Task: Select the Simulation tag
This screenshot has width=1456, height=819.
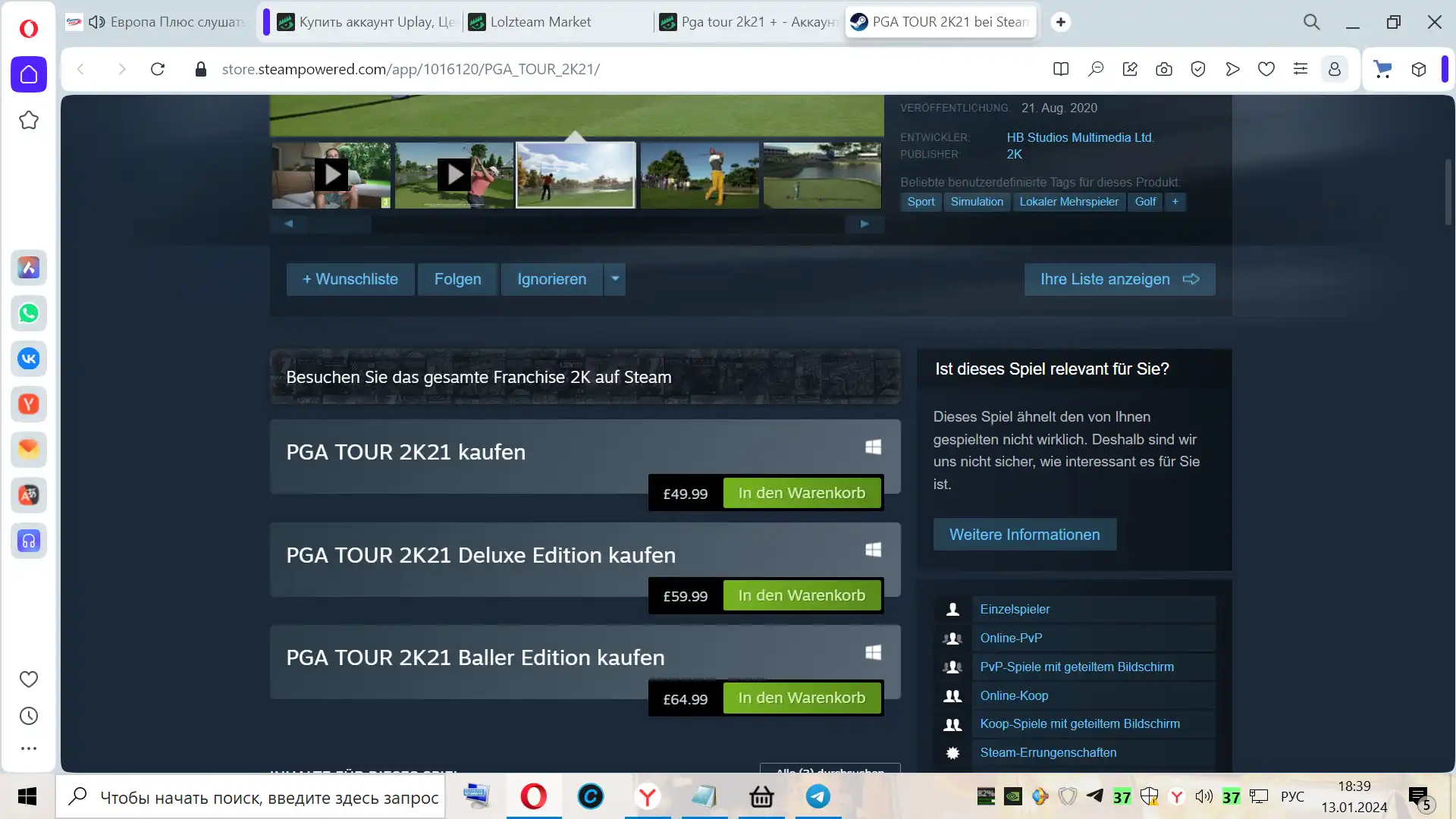Action: 977,202
